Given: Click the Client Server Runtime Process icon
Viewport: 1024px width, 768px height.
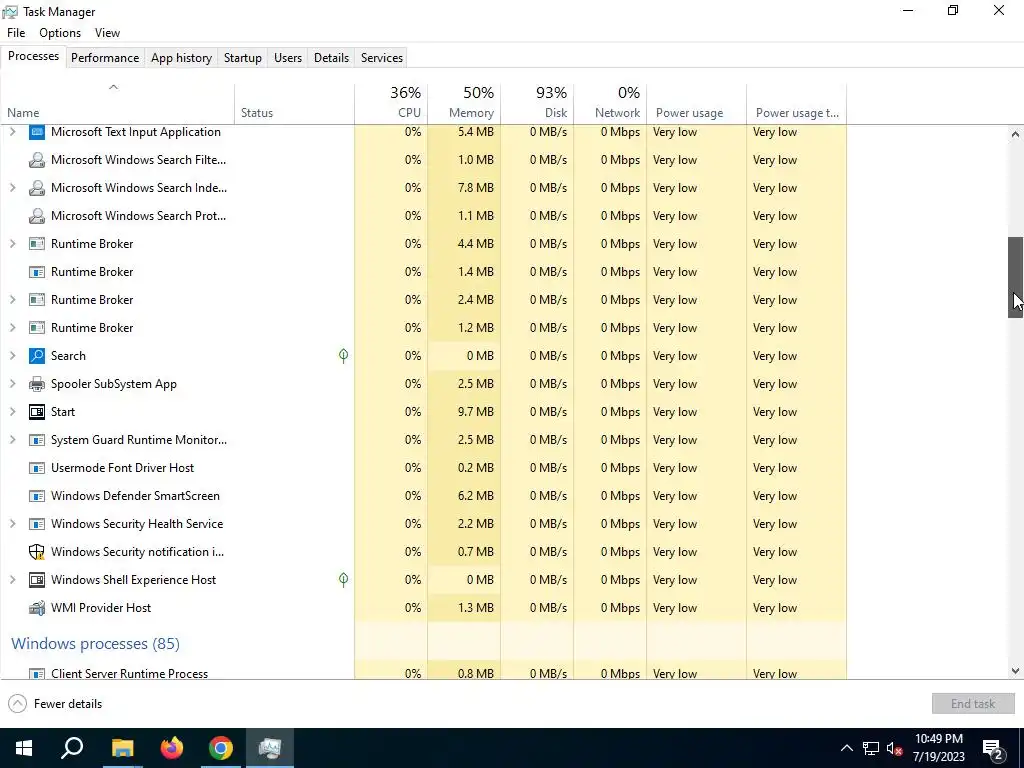Looking at the screenshot, I should [37, 673].
